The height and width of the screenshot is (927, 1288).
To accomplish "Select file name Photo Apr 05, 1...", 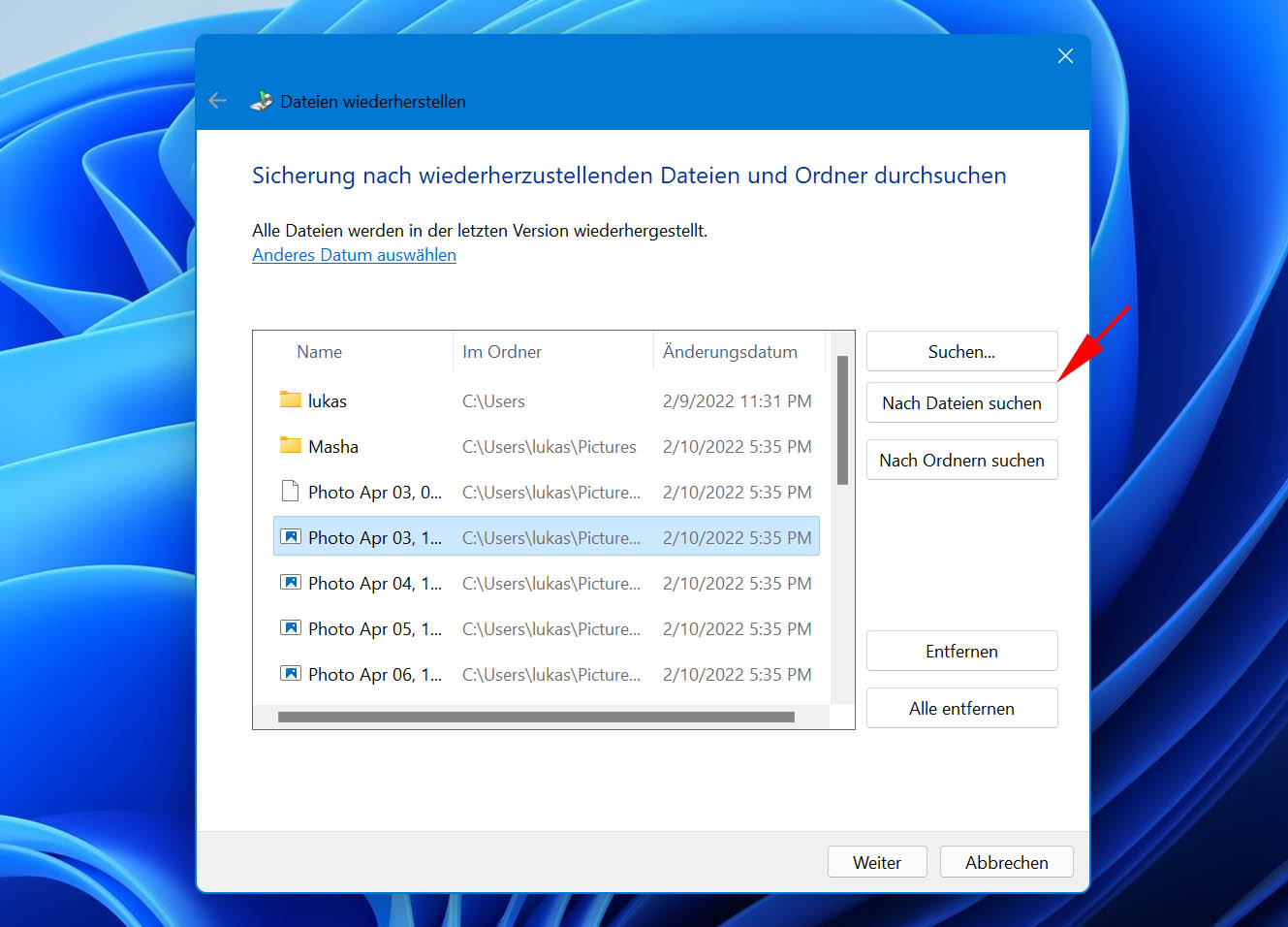I will pyautogui.click(x=375, y=628).
